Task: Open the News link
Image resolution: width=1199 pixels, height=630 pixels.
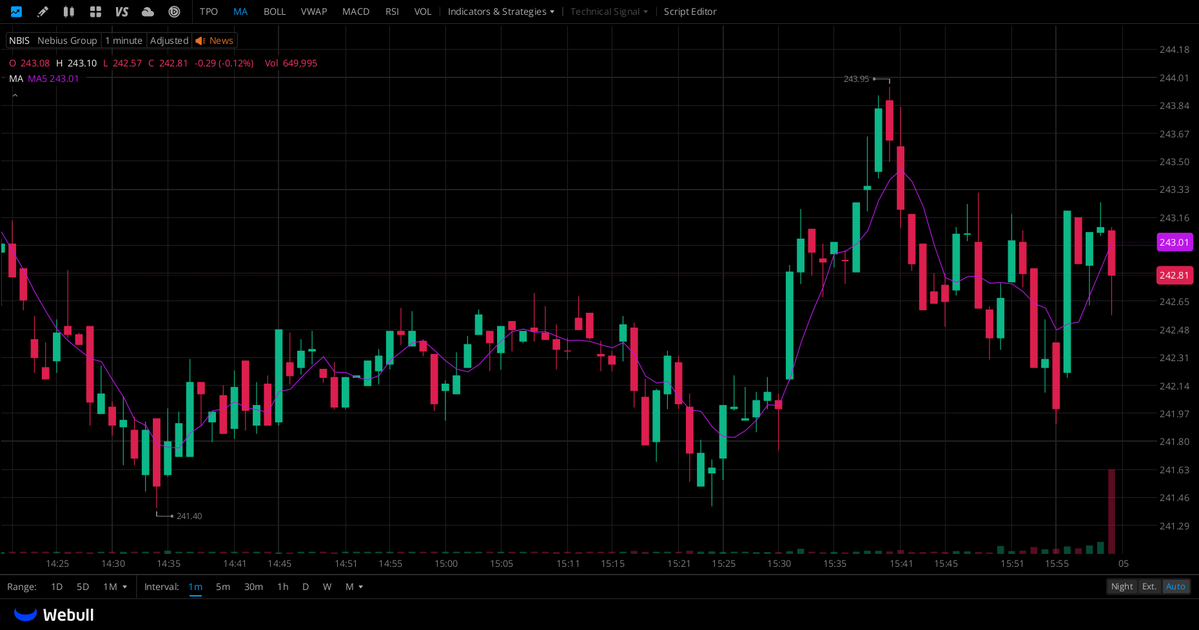Action: (221, 41)
